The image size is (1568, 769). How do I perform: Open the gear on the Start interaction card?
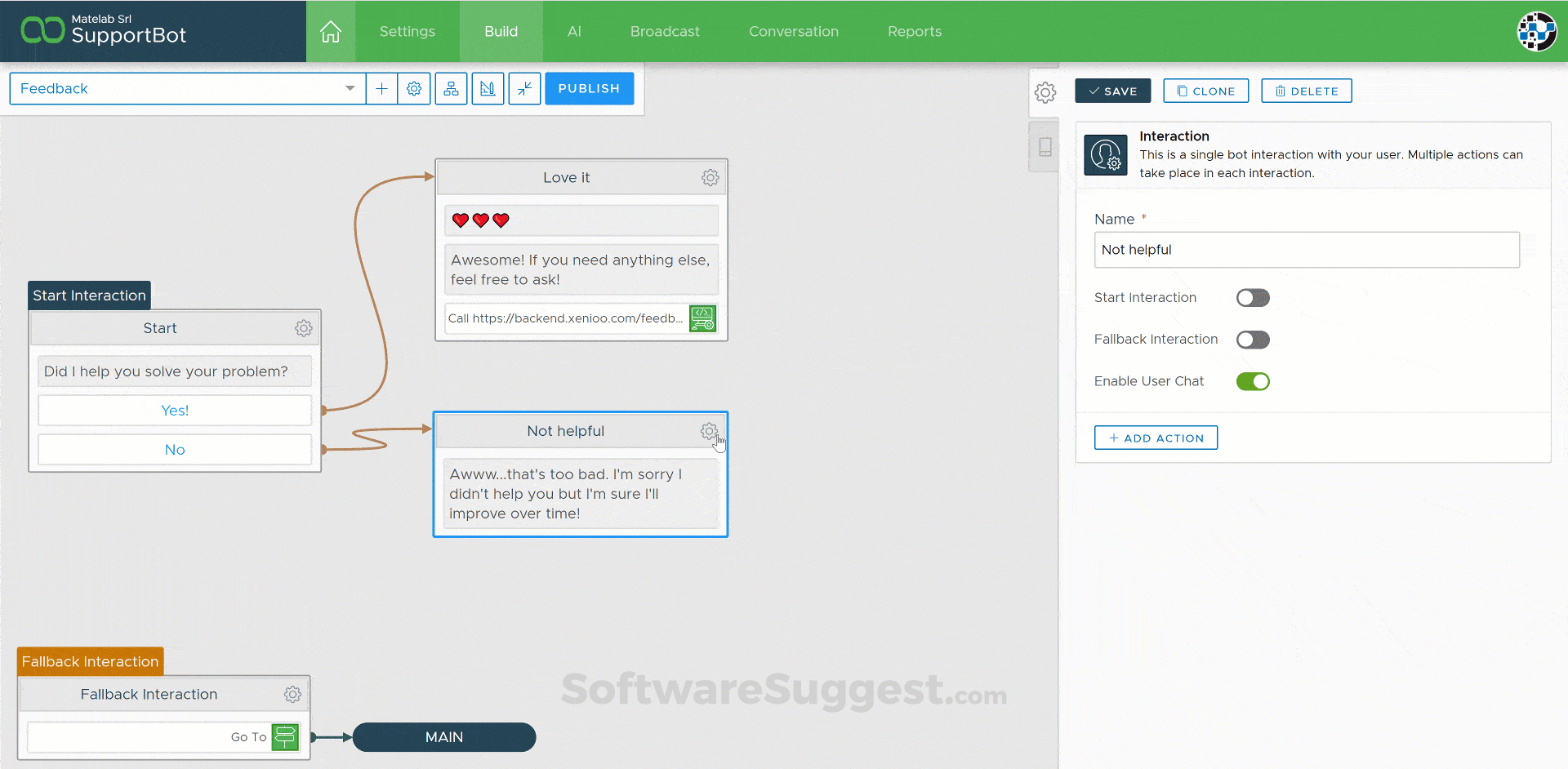[x=303, y=328]
